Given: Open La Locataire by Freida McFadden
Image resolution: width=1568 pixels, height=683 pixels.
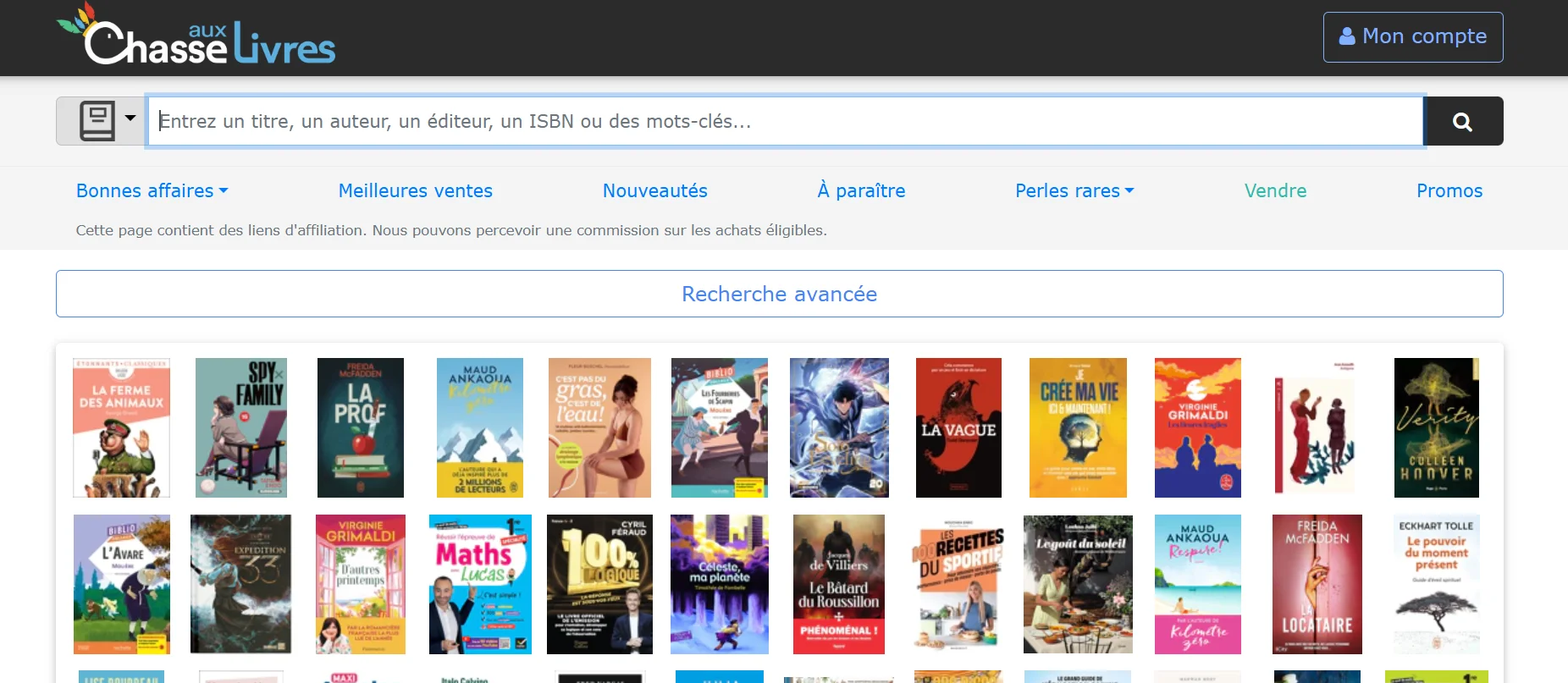Looking at the screenshot, I should tap(1317, 584).
